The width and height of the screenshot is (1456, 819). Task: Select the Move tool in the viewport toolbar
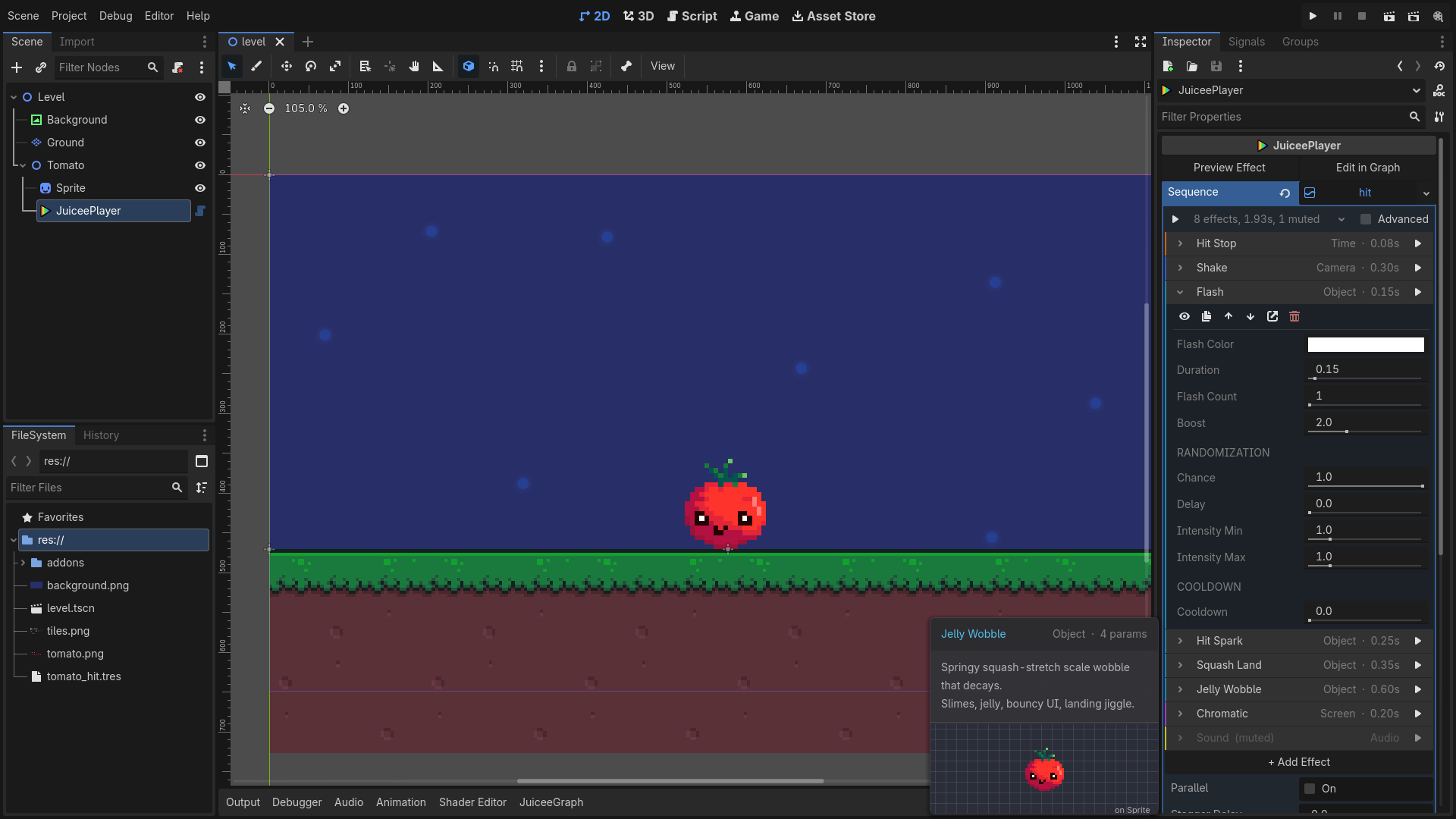pos(286,67)
